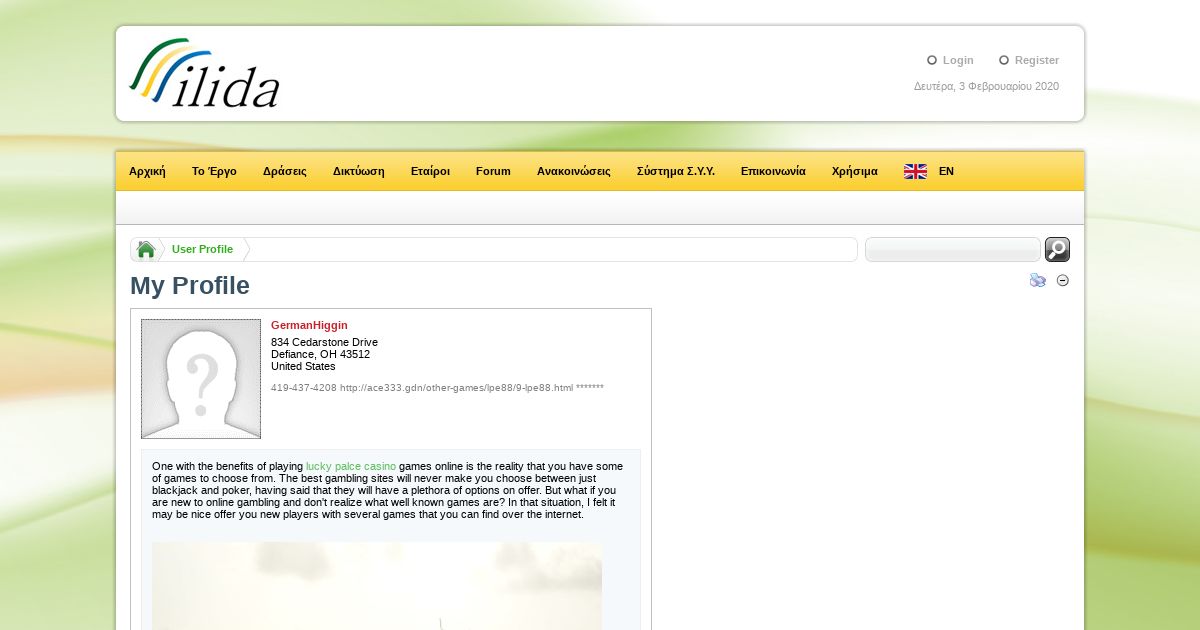Click the profile avatar placeholder image
The width and height of the screenshot is (1200, 630).
(201, 379)
